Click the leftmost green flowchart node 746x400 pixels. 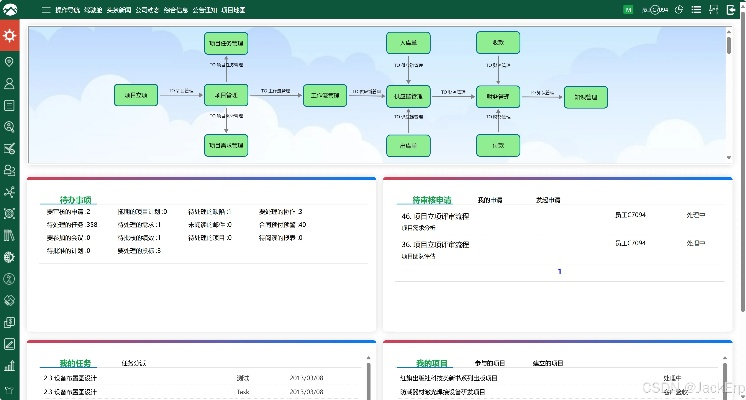(x=136, y=96)
